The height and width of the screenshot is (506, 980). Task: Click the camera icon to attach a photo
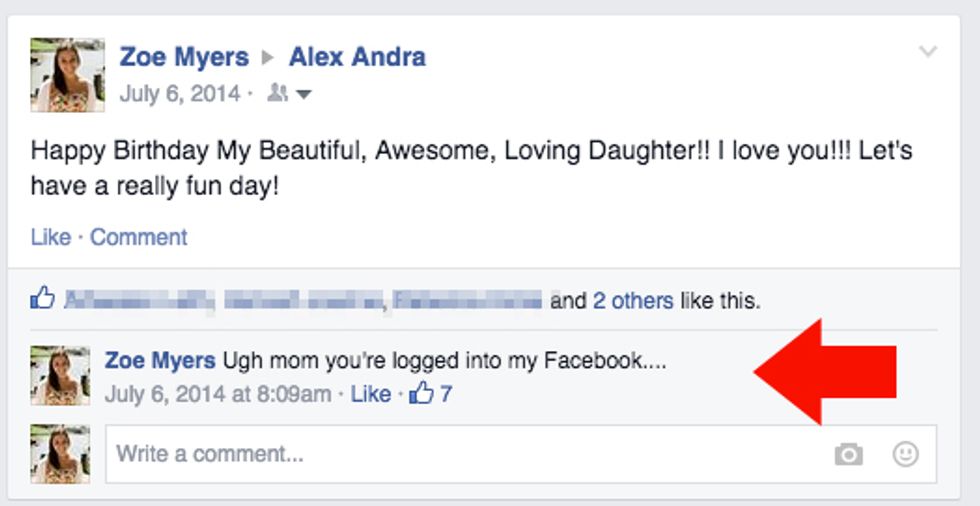[848, 455]
